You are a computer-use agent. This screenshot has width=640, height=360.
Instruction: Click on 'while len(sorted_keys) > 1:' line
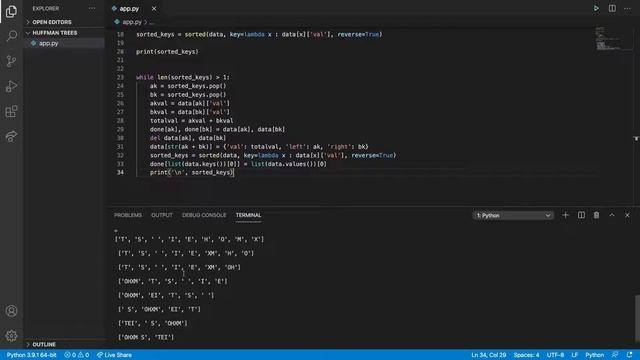[x=182, y=77]
